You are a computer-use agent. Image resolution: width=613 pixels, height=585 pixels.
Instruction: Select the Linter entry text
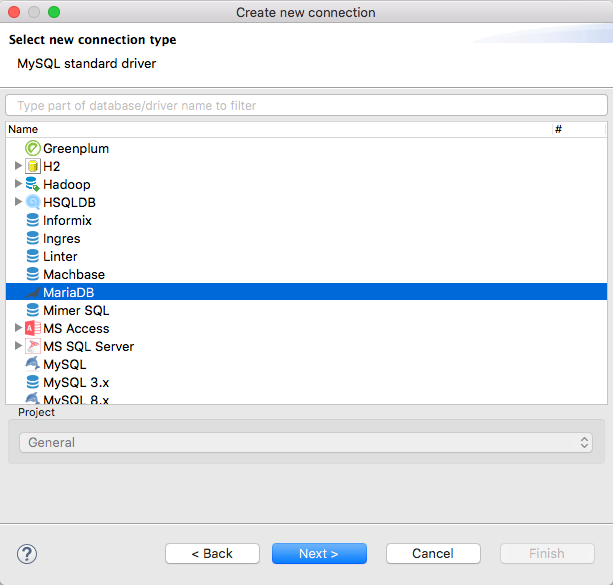click(60, 257)
